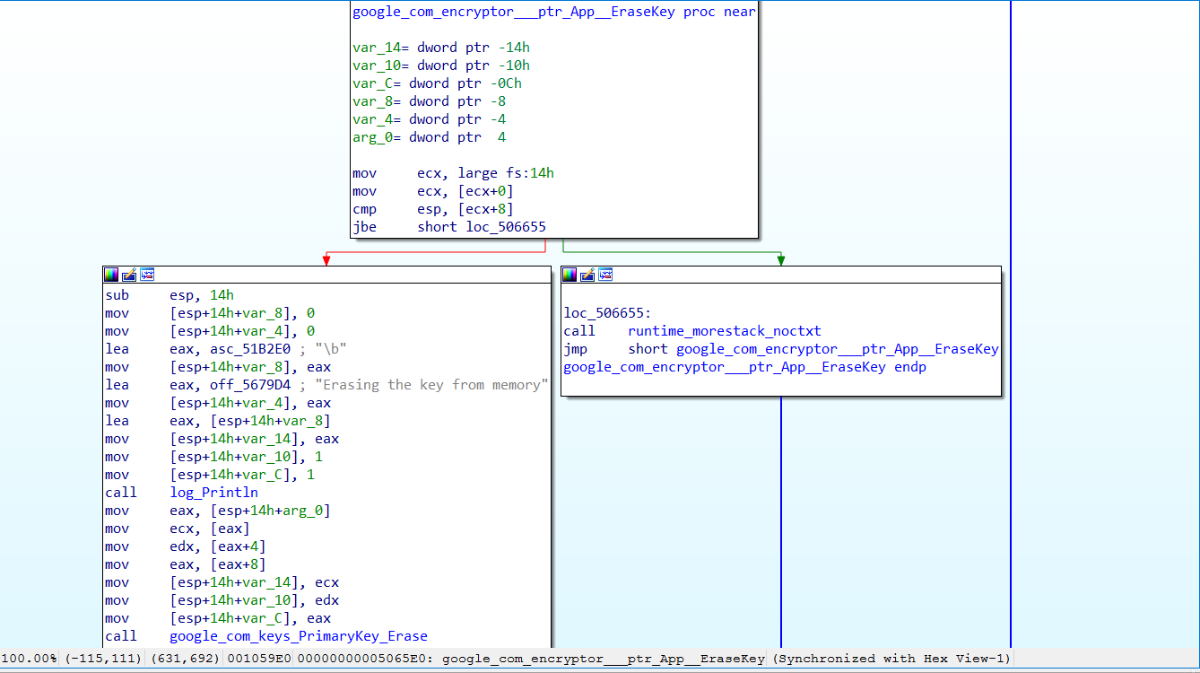Select the var_8 dword ptr -8 definition
The image size is (1200, 673).
tap(429, 102)
